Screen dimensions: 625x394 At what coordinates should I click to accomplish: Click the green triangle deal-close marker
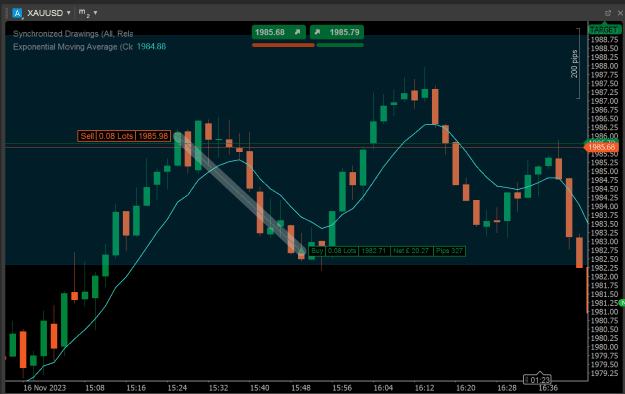[x=302, y=250]
